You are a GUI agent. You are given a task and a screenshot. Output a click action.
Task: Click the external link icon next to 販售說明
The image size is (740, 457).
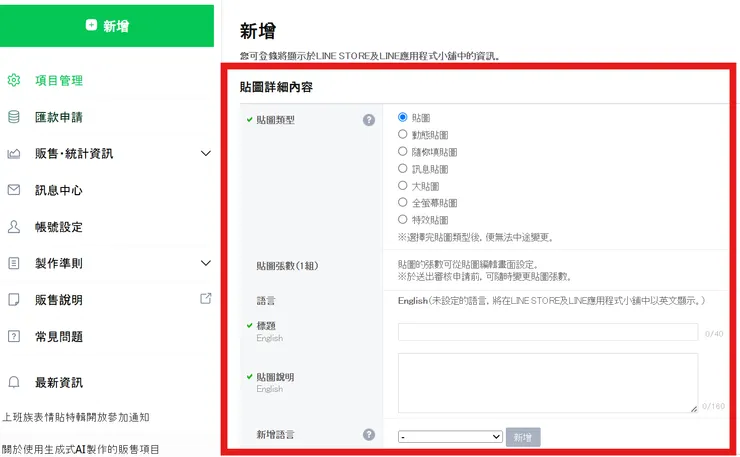pos(206,298)
